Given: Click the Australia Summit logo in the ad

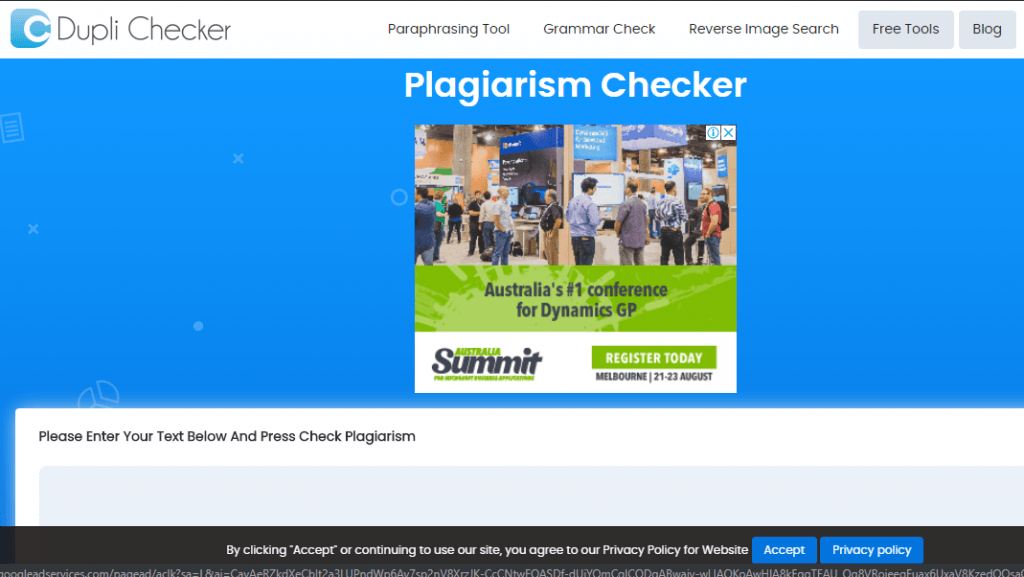Looking at the screenshot, I should tap(486, 363).
